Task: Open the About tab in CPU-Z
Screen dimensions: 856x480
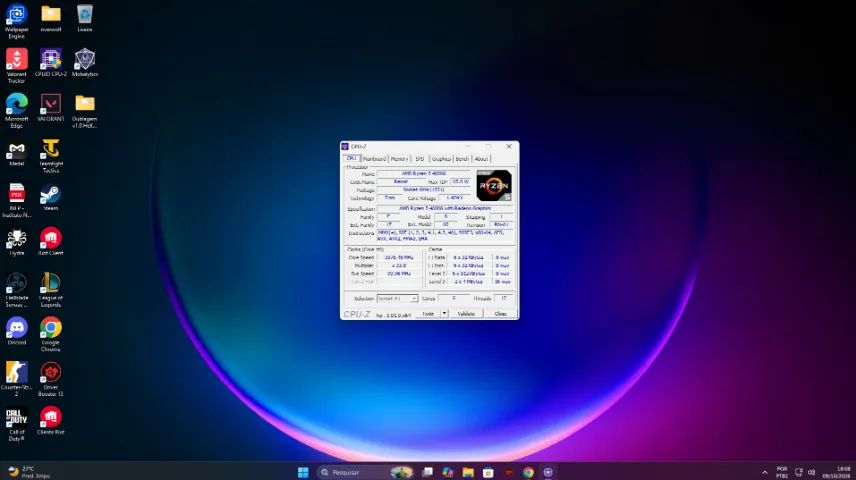Action: point(481,159)
